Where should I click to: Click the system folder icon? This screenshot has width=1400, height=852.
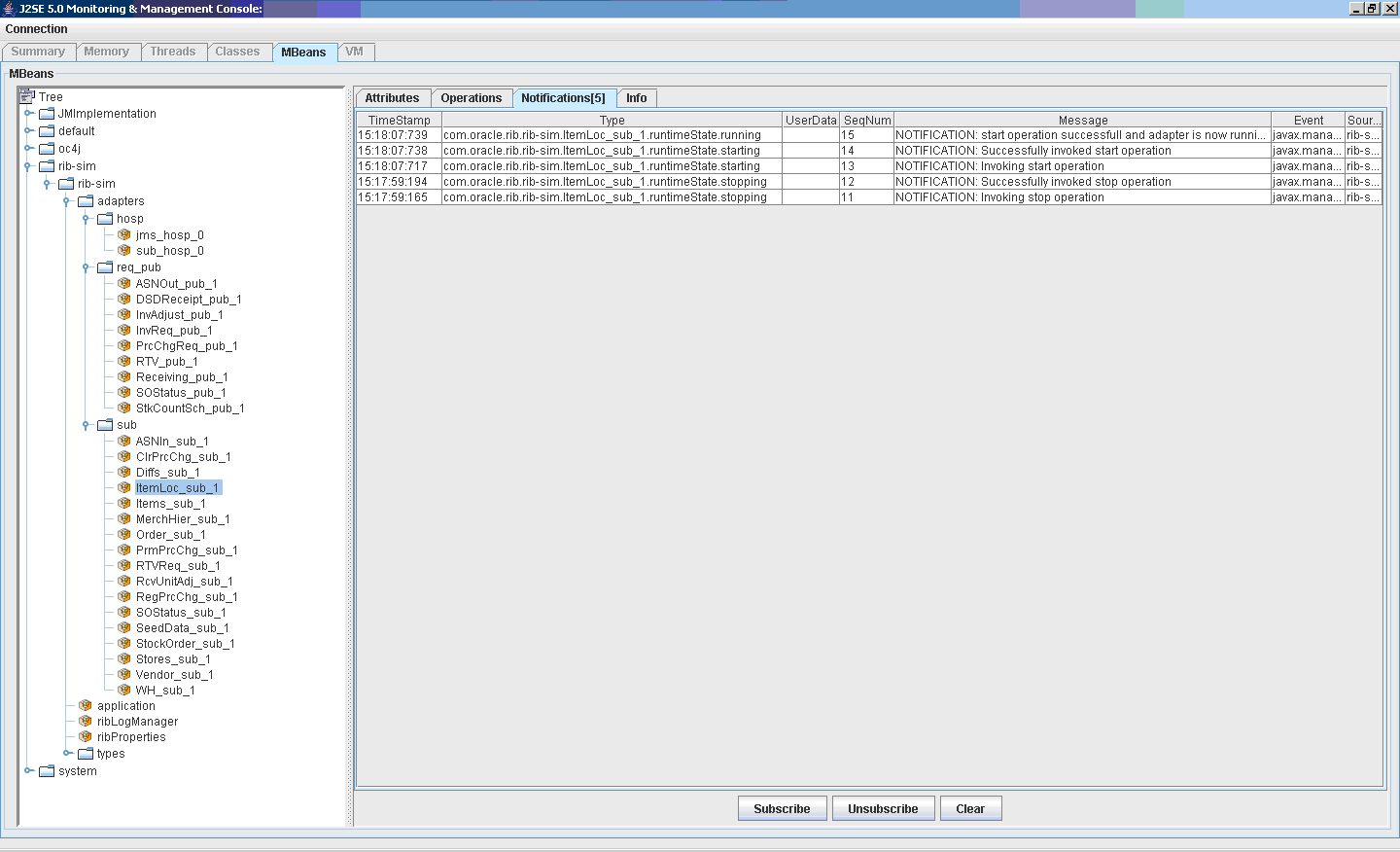click(x=47, y=770)
